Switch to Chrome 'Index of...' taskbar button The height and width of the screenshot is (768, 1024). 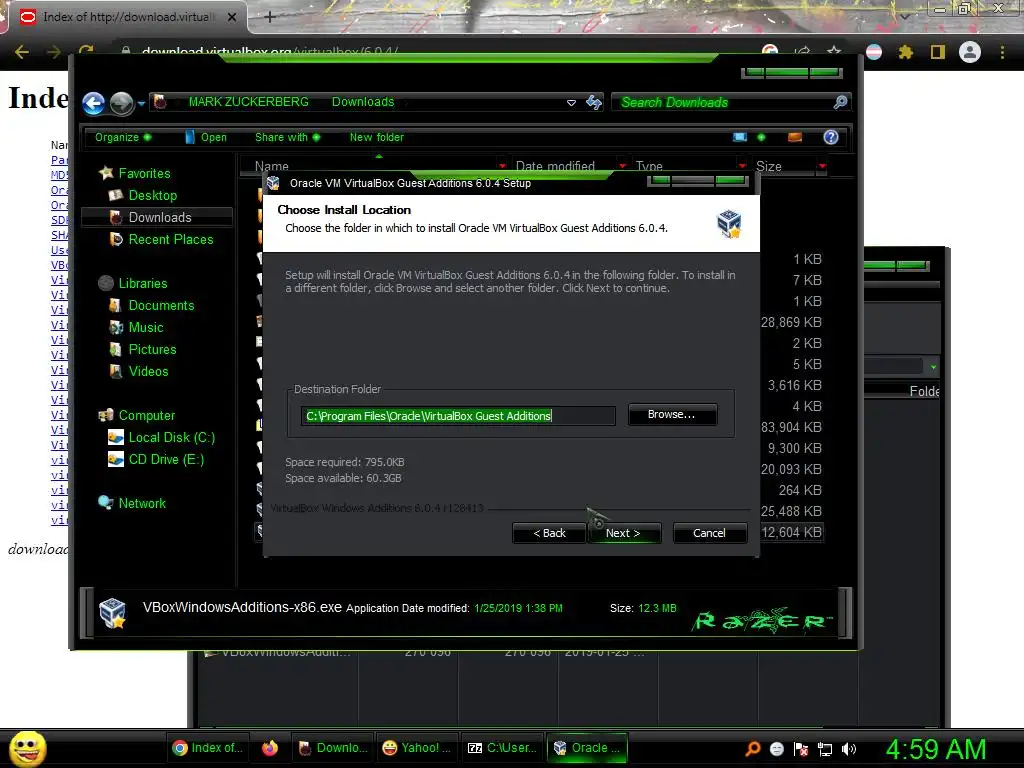point(208,748)
